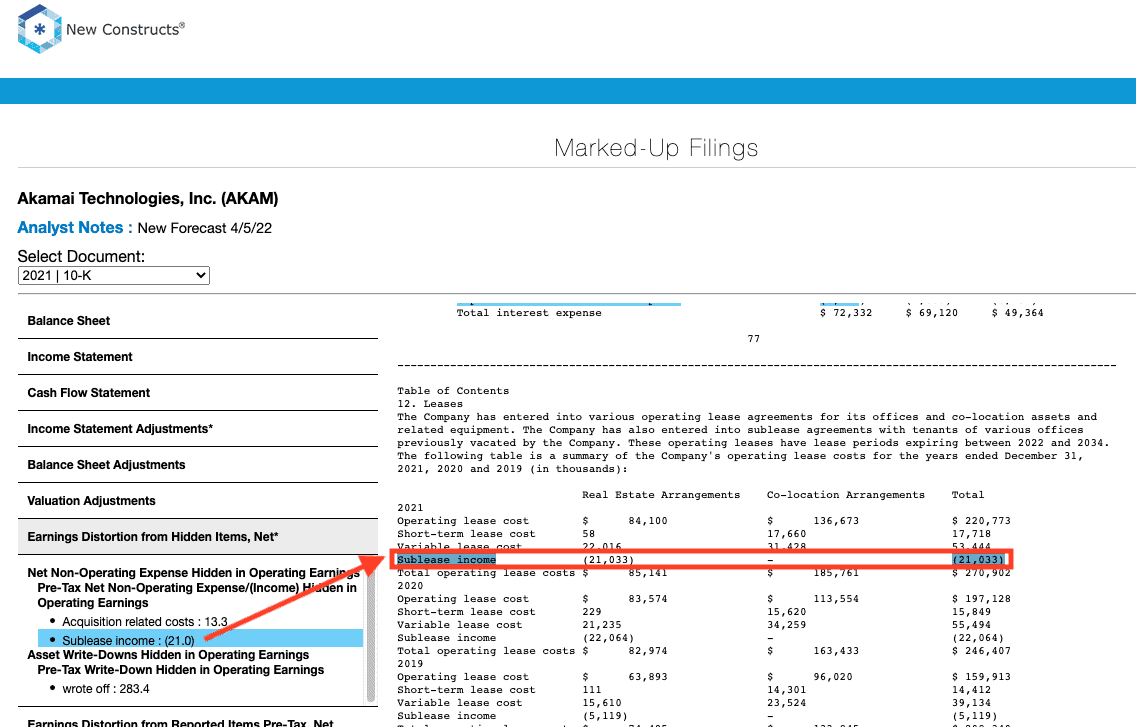Click the $ 159,913 2019 operating lease total
Screen dimensions: 1136x727
pos(981,677)
